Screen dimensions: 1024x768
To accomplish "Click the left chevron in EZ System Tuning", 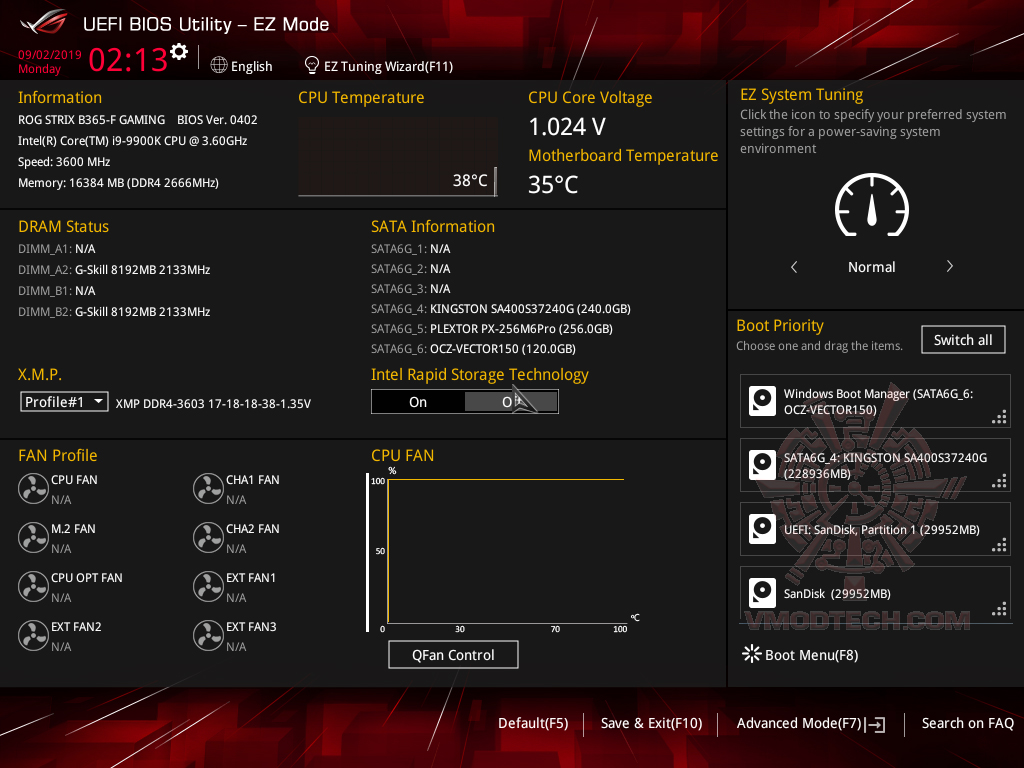I will 794,267.
